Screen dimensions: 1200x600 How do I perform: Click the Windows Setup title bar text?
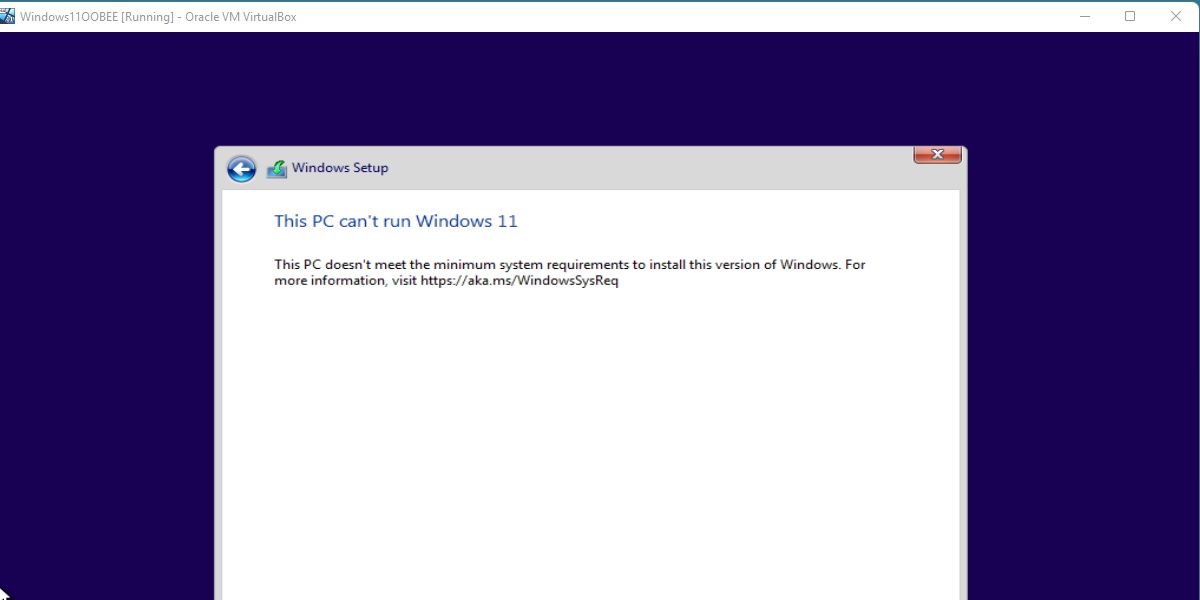pyautogui.click(x=341, y=168)
